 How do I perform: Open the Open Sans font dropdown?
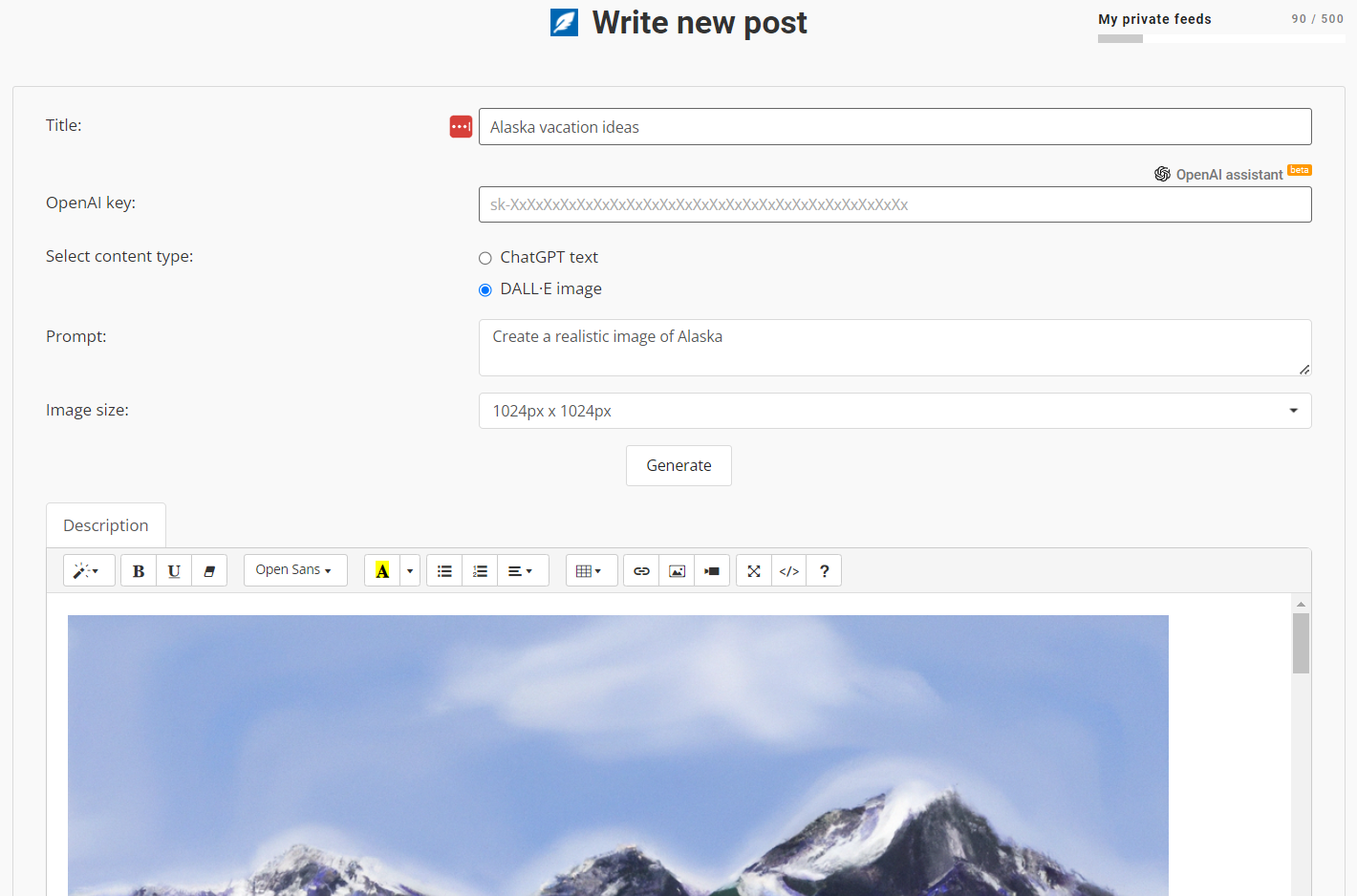point(295,570)
